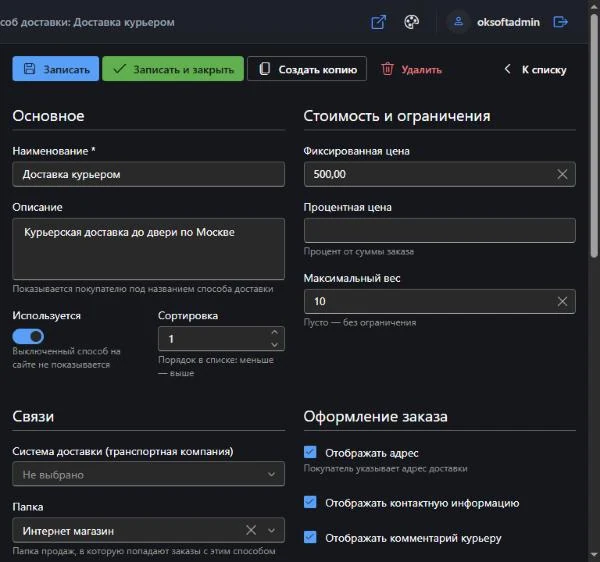Focus the Наименование input field

click(148, 174)
